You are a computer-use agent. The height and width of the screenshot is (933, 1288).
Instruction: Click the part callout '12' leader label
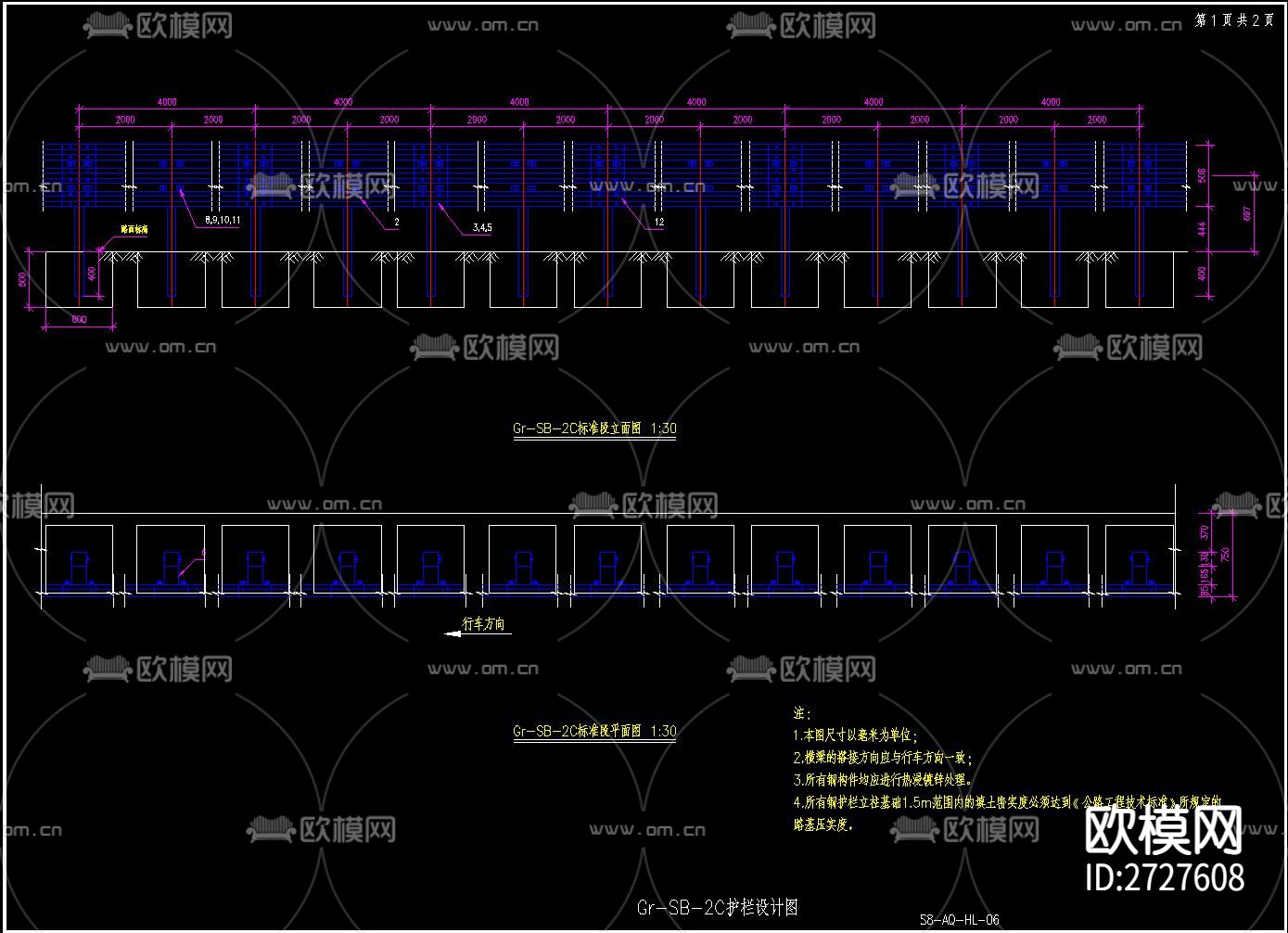tap(658, 223)
